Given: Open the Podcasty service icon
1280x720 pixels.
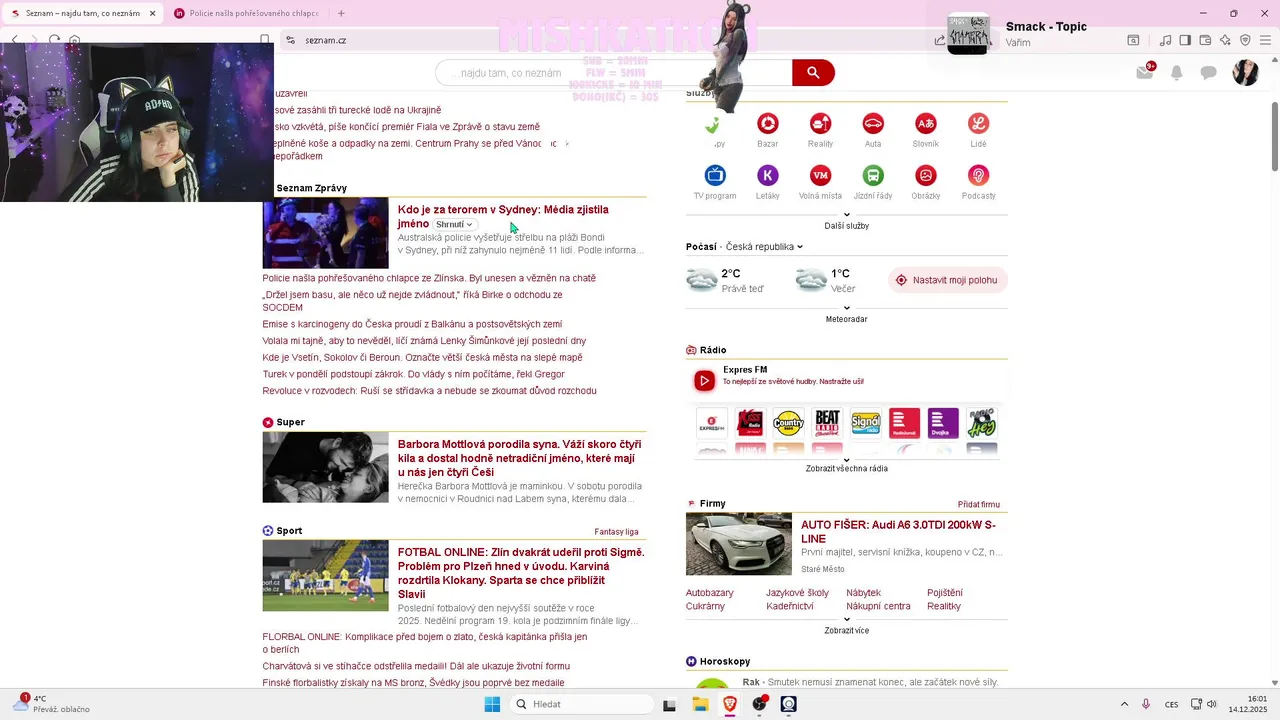Looking at the screenshot, I should click(978, 176).
